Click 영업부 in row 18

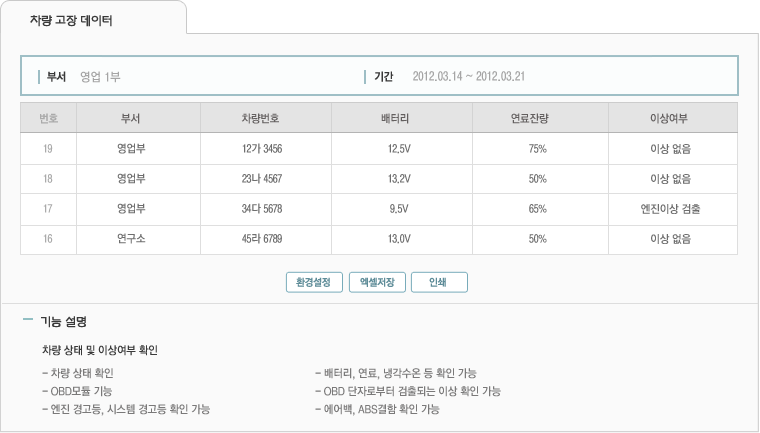131,178
